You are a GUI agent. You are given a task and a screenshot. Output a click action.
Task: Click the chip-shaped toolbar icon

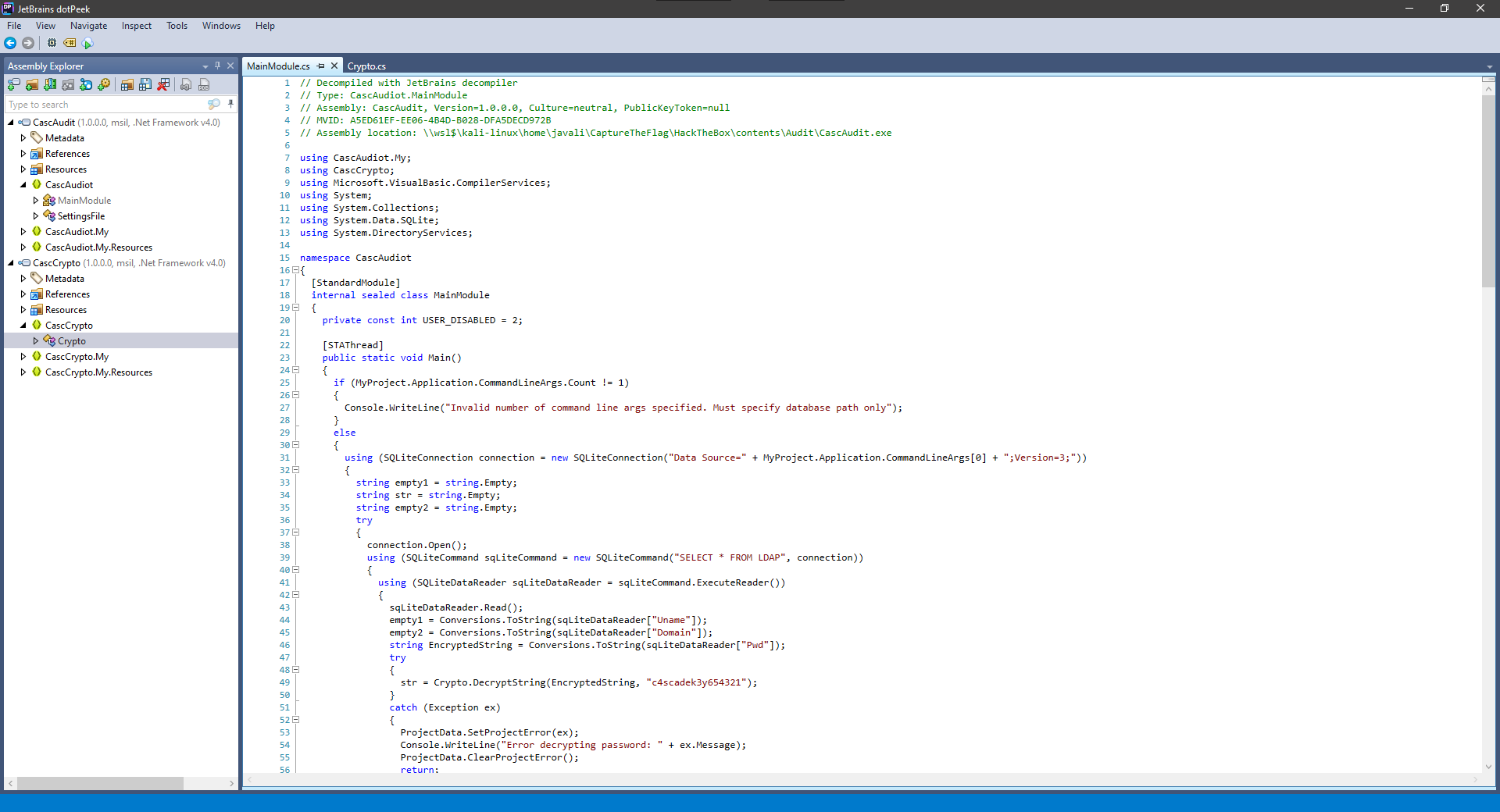52,43
